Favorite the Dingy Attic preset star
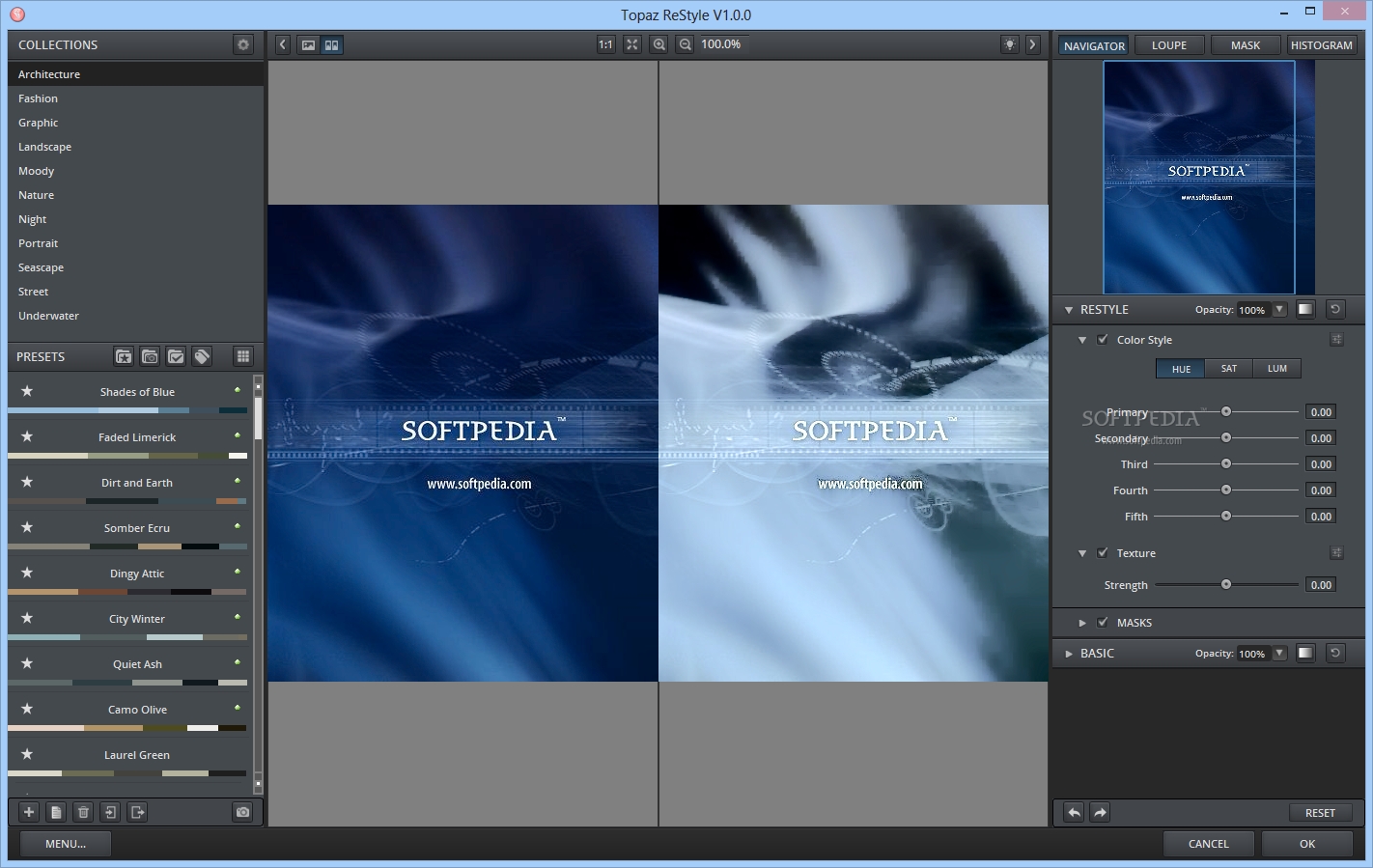The image size is (1373, 868). pos(27,573)
